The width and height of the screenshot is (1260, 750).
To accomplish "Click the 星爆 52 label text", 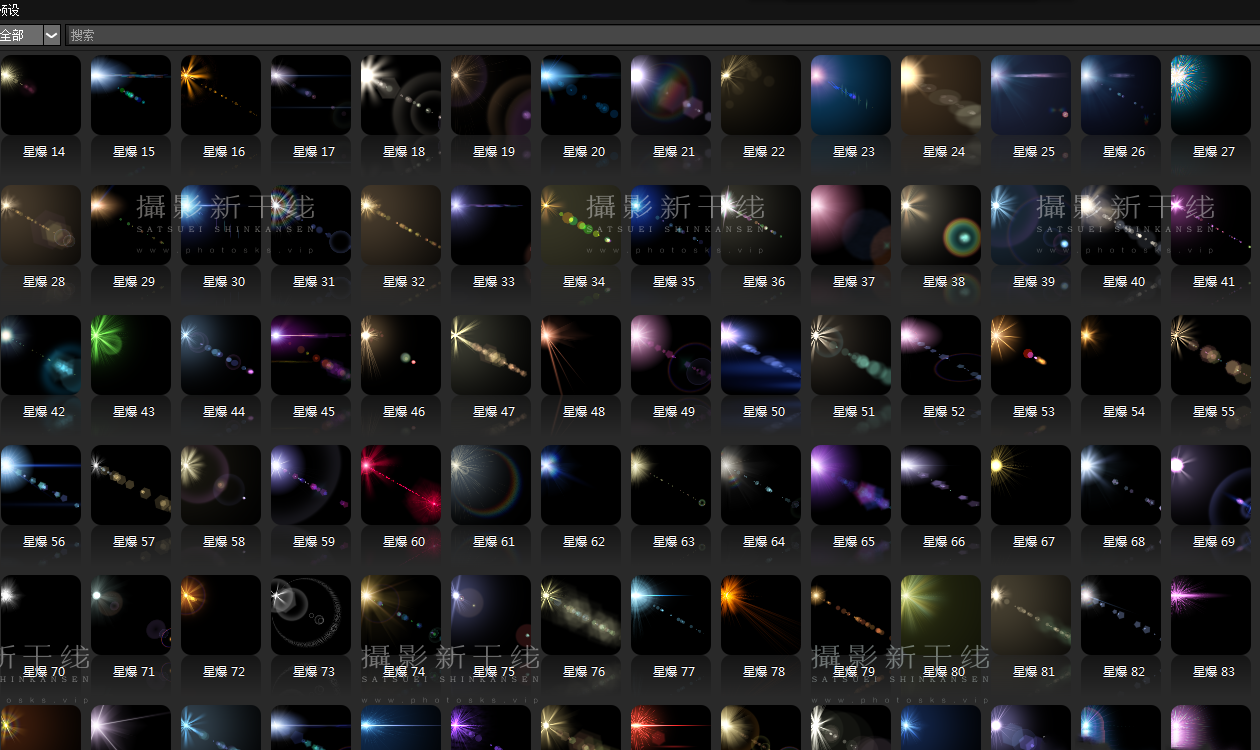I will (944, 412).
